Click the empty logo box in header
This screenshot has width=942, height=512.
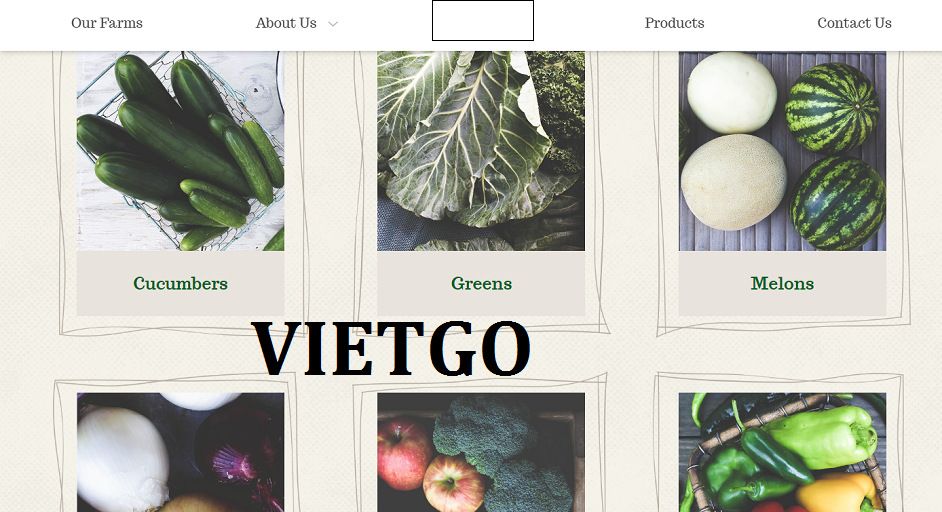483,20
